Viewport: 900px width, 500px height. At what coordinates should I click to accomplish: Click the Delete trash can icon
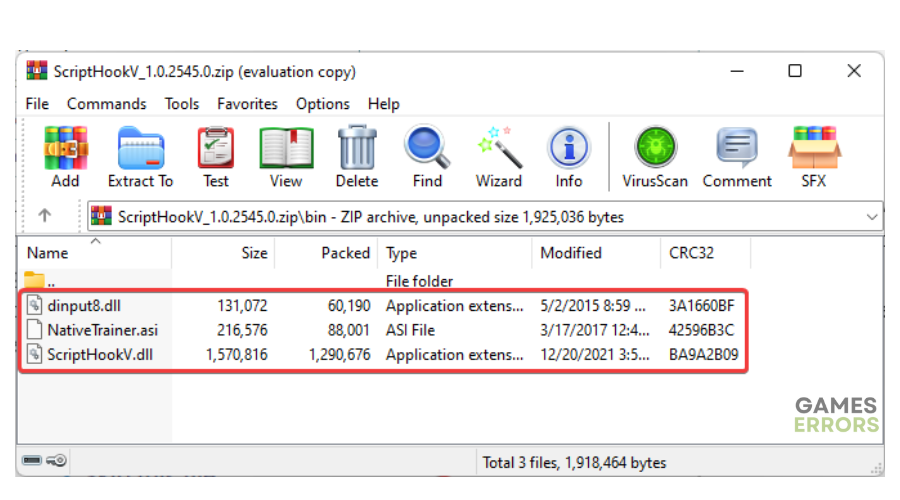click(x=357, y=148)
